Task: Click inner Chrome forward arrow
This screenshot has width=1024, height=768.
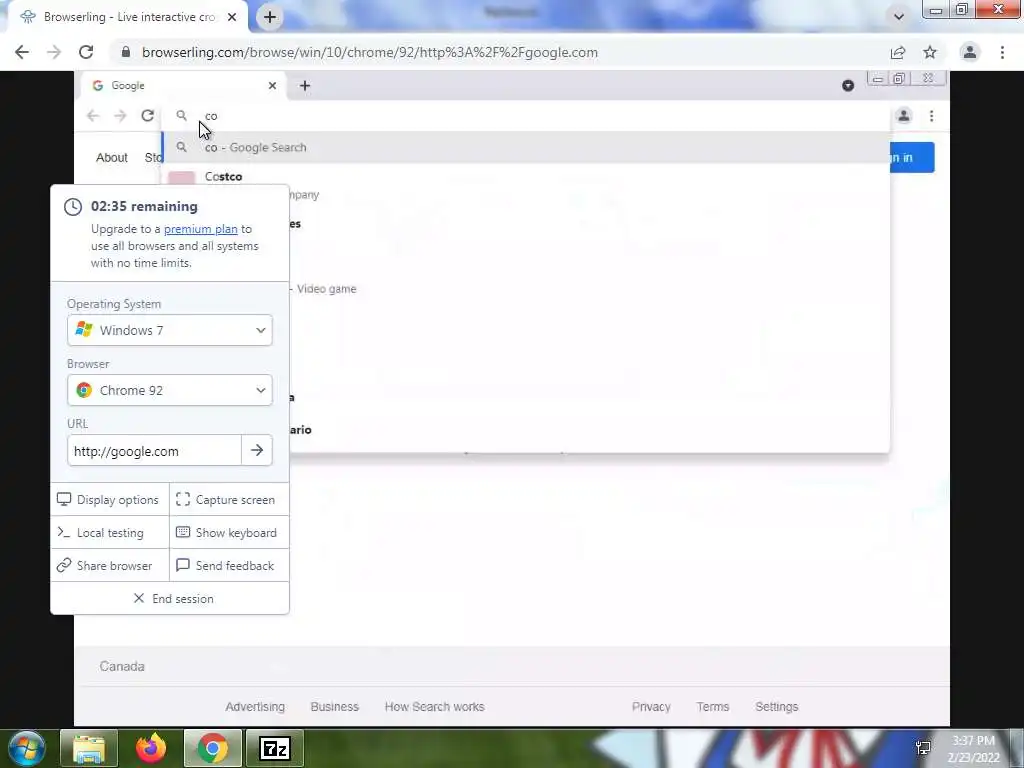Action: click(x=120, y=116)
